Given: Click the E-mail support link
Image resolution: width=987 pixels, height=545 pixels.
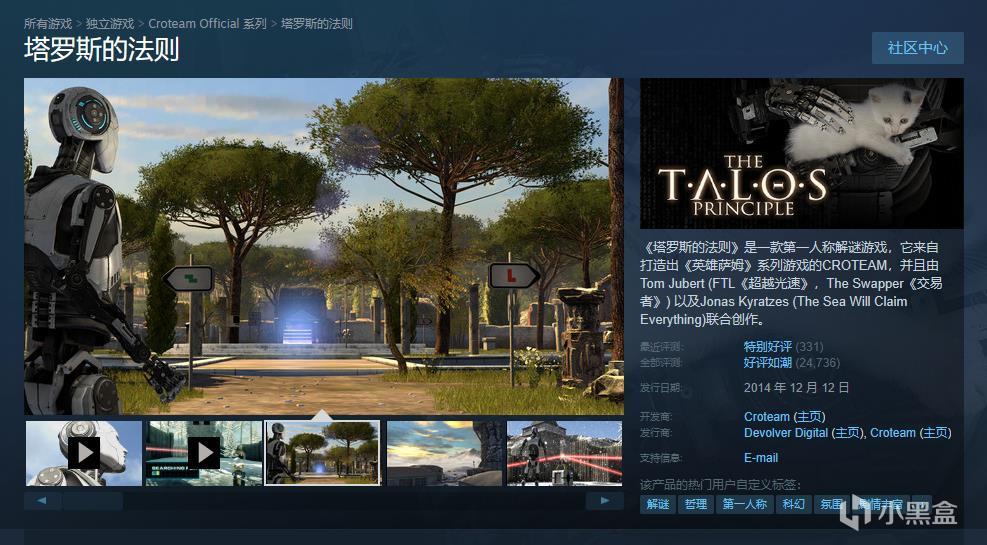Looking at the screenshot, I should [761, 458].
